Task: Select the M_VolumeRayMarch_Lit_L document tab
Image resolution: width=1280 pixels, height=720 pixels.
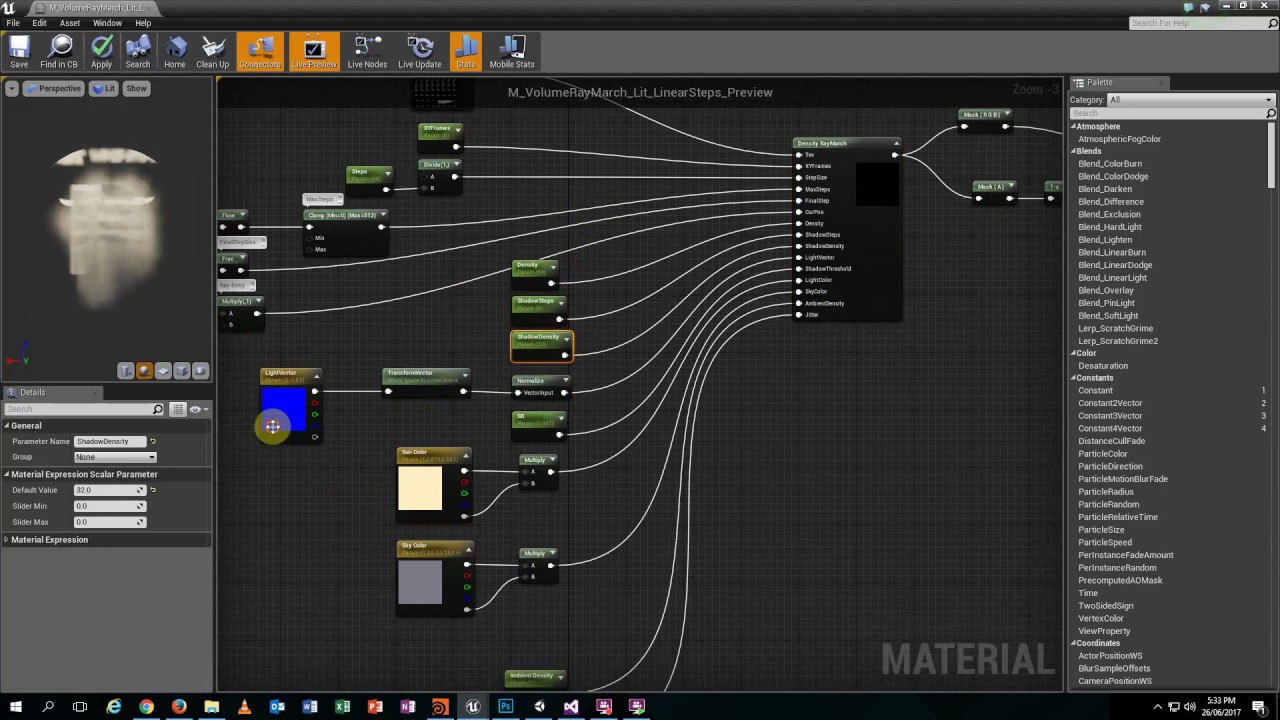Action: [95, 8]
